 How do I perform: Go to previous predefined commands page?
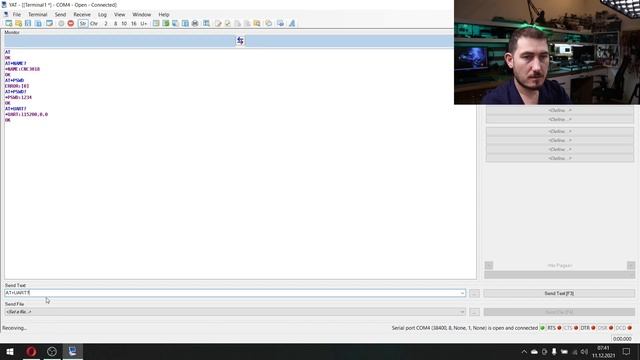tap(489, 265)
